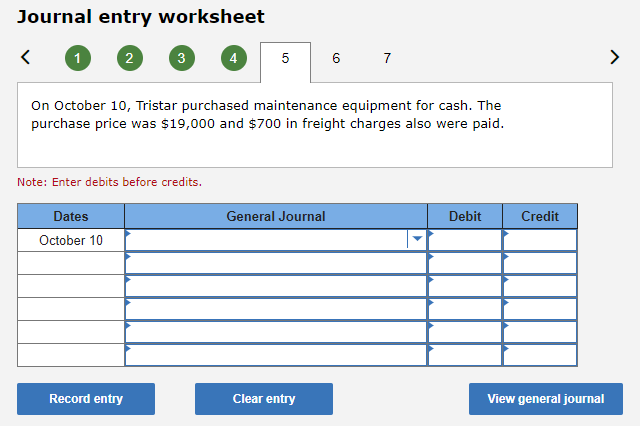The width and height of the screenshot is (640, 426).
Task: Click the Debit column header
Action: point(465,216)
